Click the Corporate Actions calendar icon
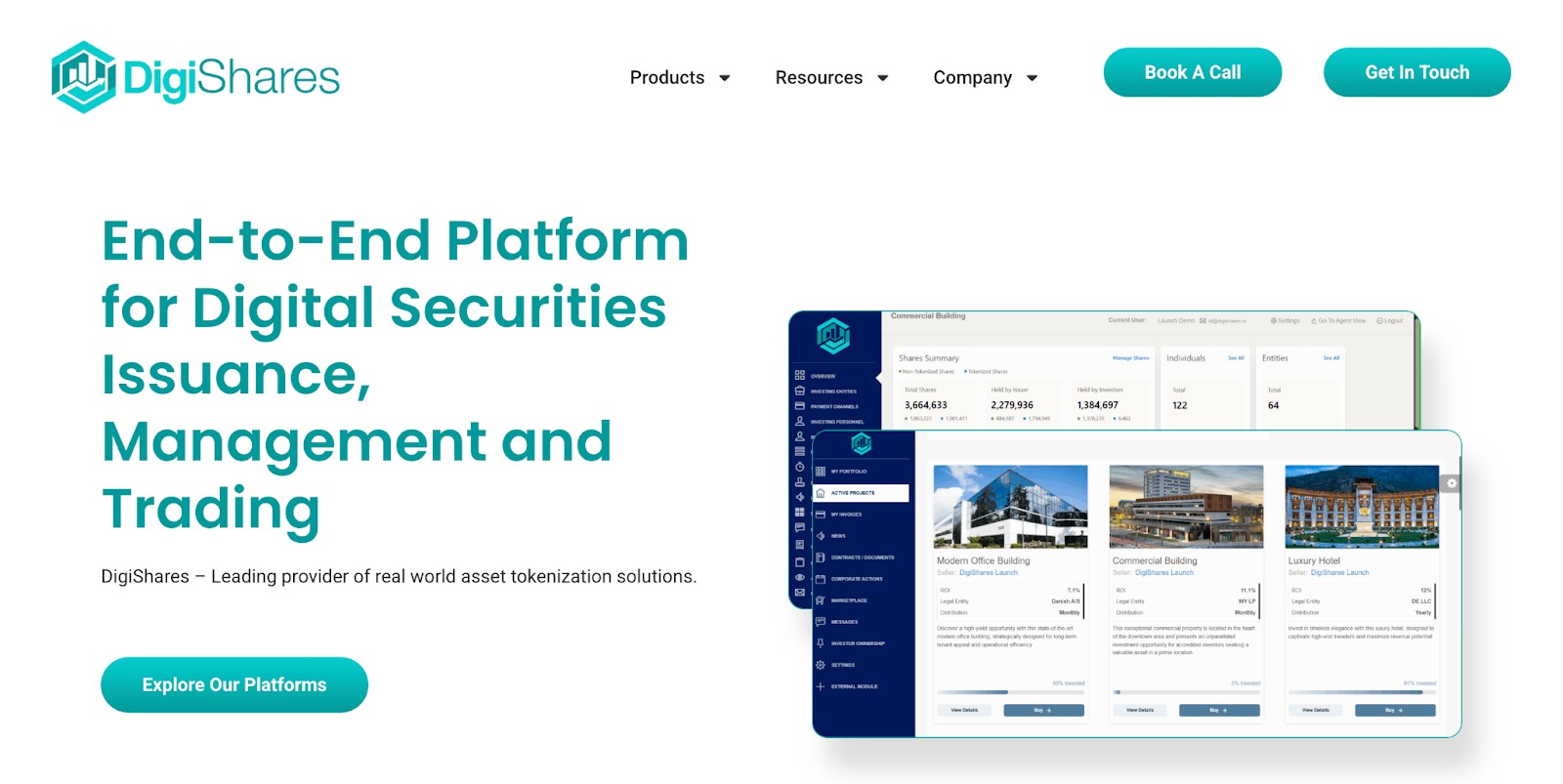1563x784 pixels. coord(821,579)
